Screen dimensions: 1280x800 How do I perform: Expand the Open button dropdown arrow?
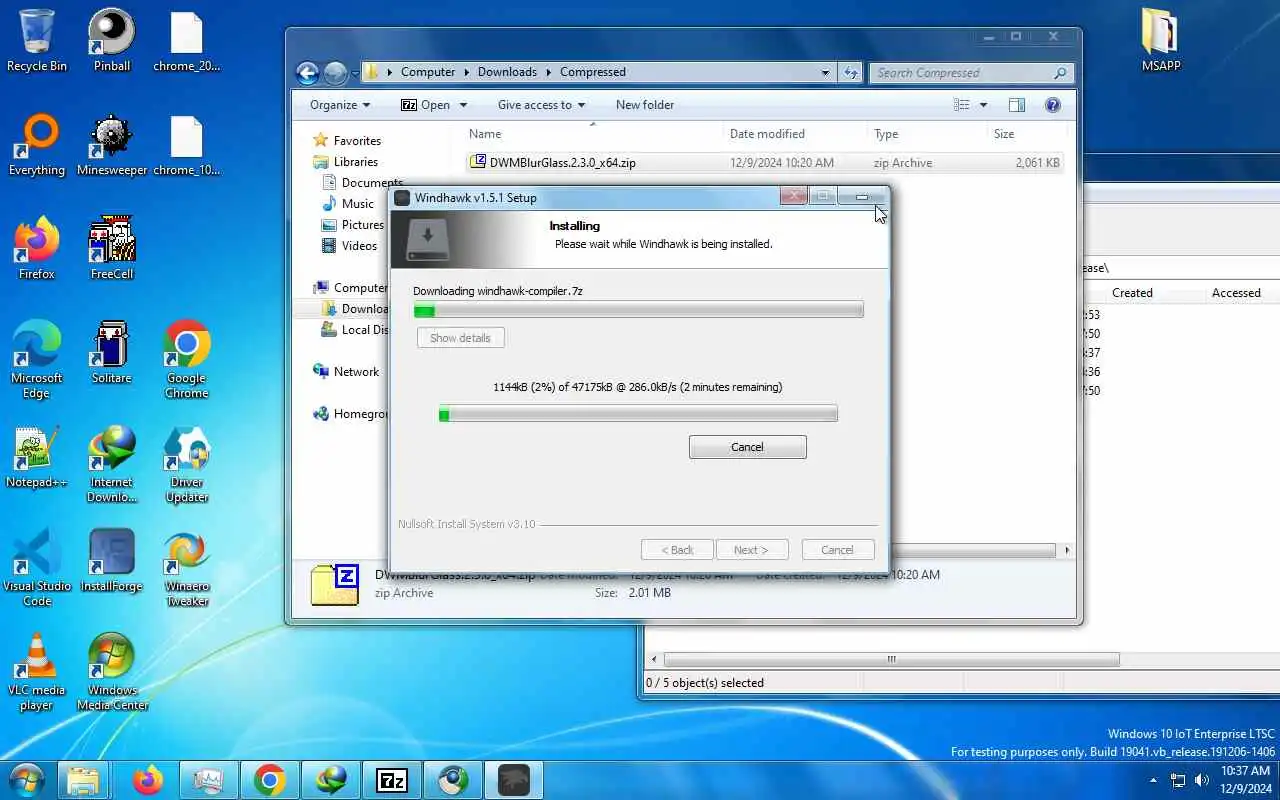click(x=463, y=104)
